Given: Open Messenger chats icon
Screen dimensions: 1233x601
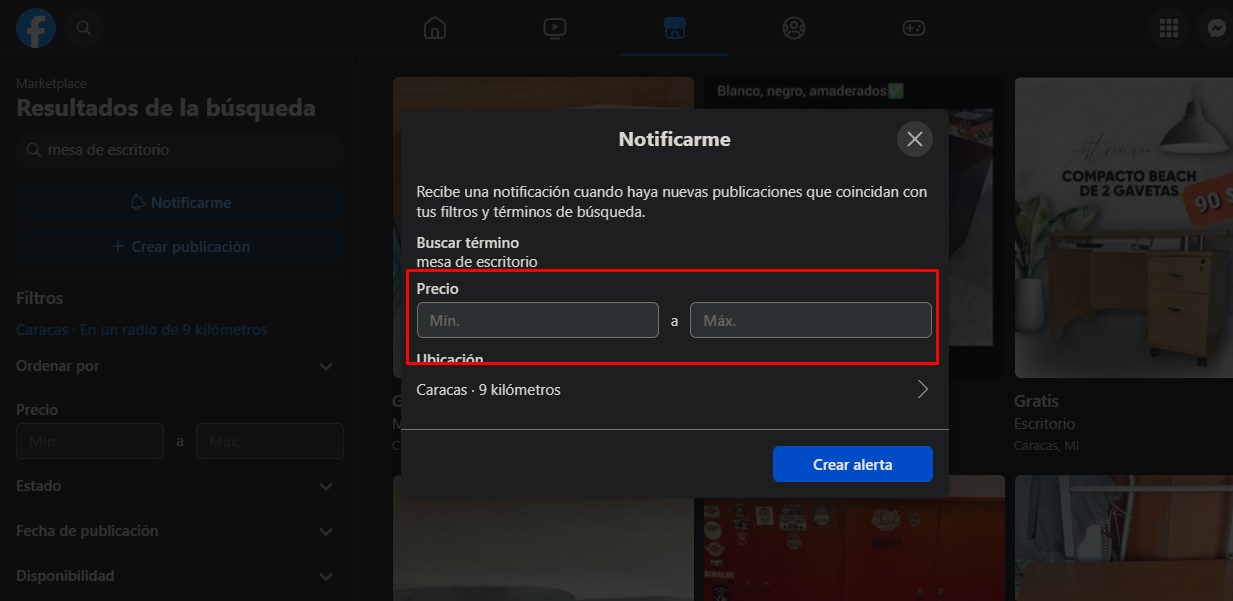Looking at the screenshot, I should point(1216,28).
